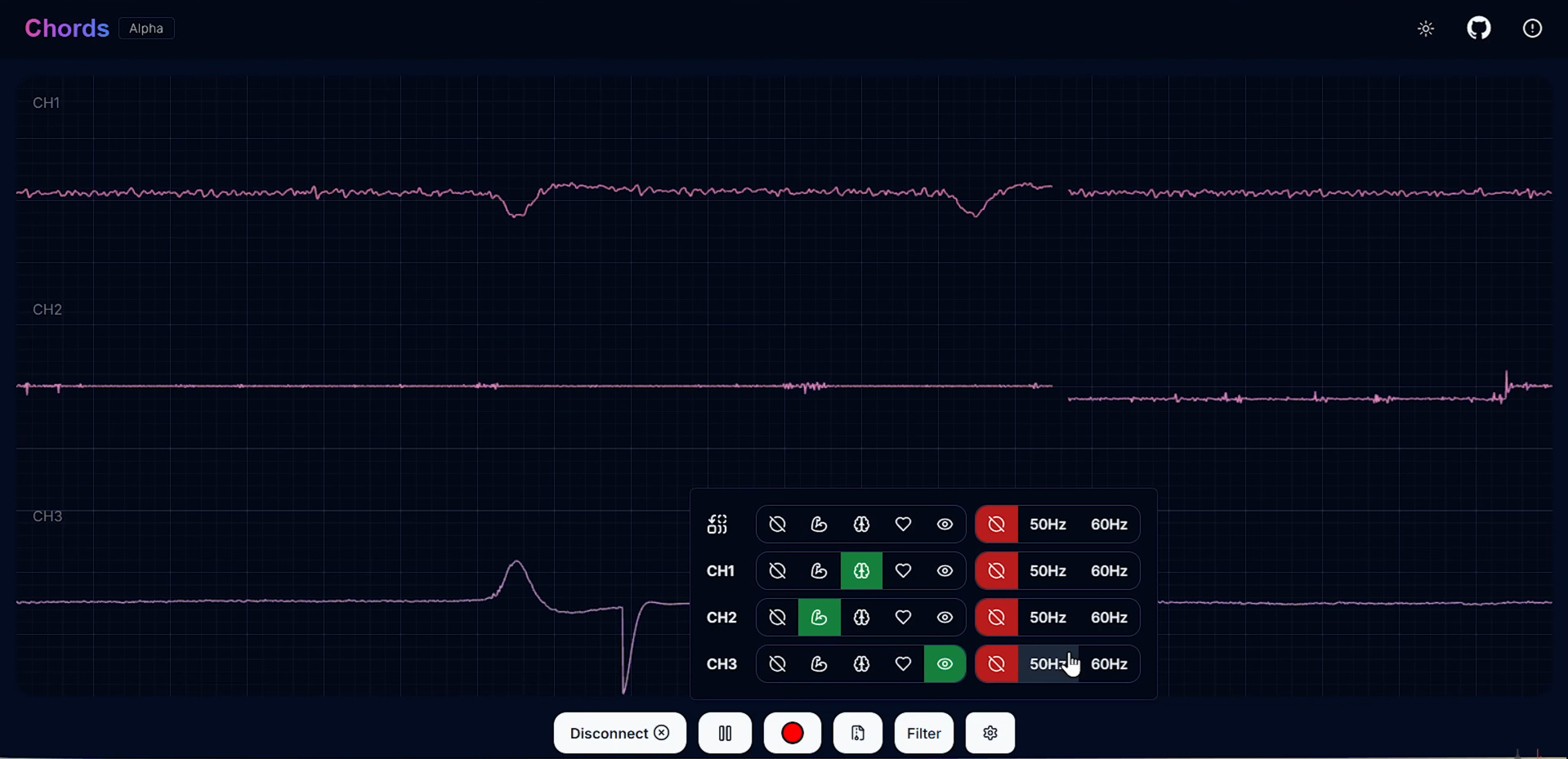Toggle off the EOG eye filter on CH3
Viewport: 1568px width, 759px height.
(x=945, y=664)
